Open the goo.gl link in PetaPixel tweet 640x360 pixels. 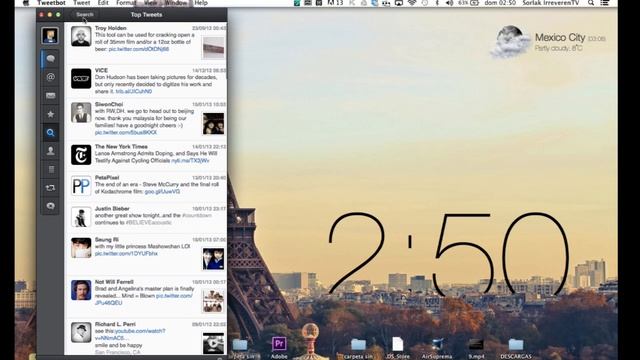coord(162,191)
